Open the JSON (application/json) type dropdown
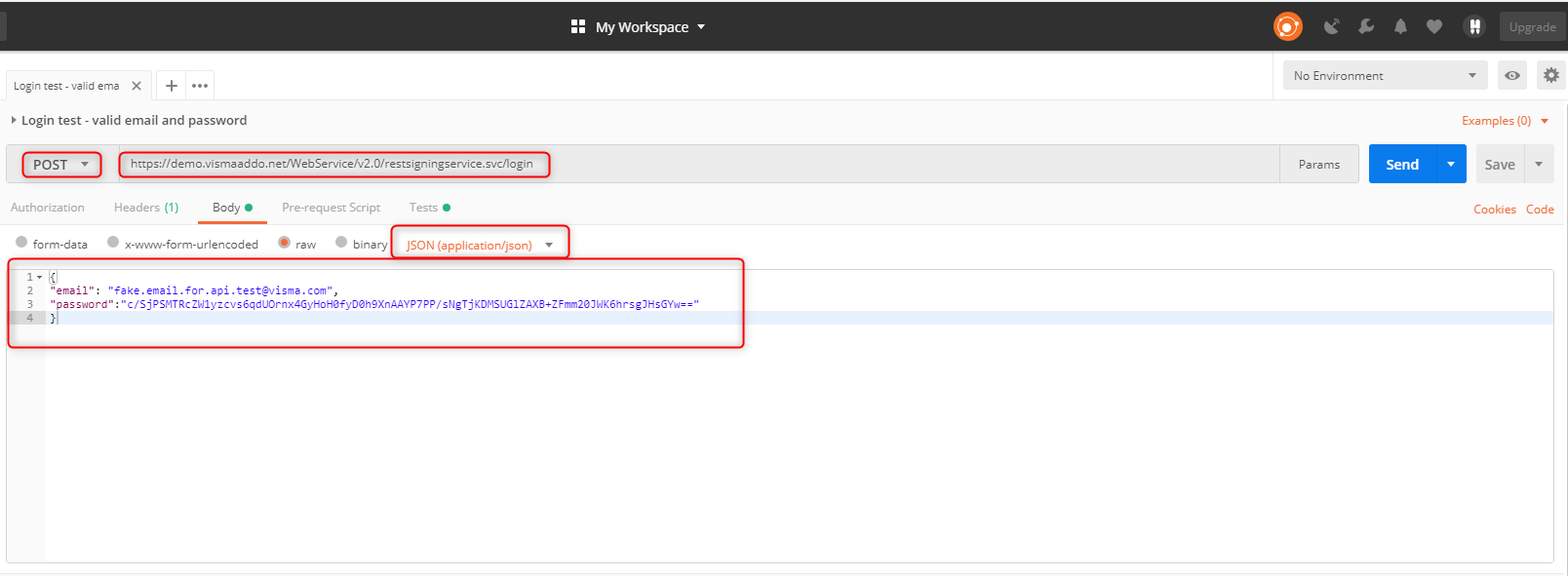 pyautogui.click(x=480, y=245)
